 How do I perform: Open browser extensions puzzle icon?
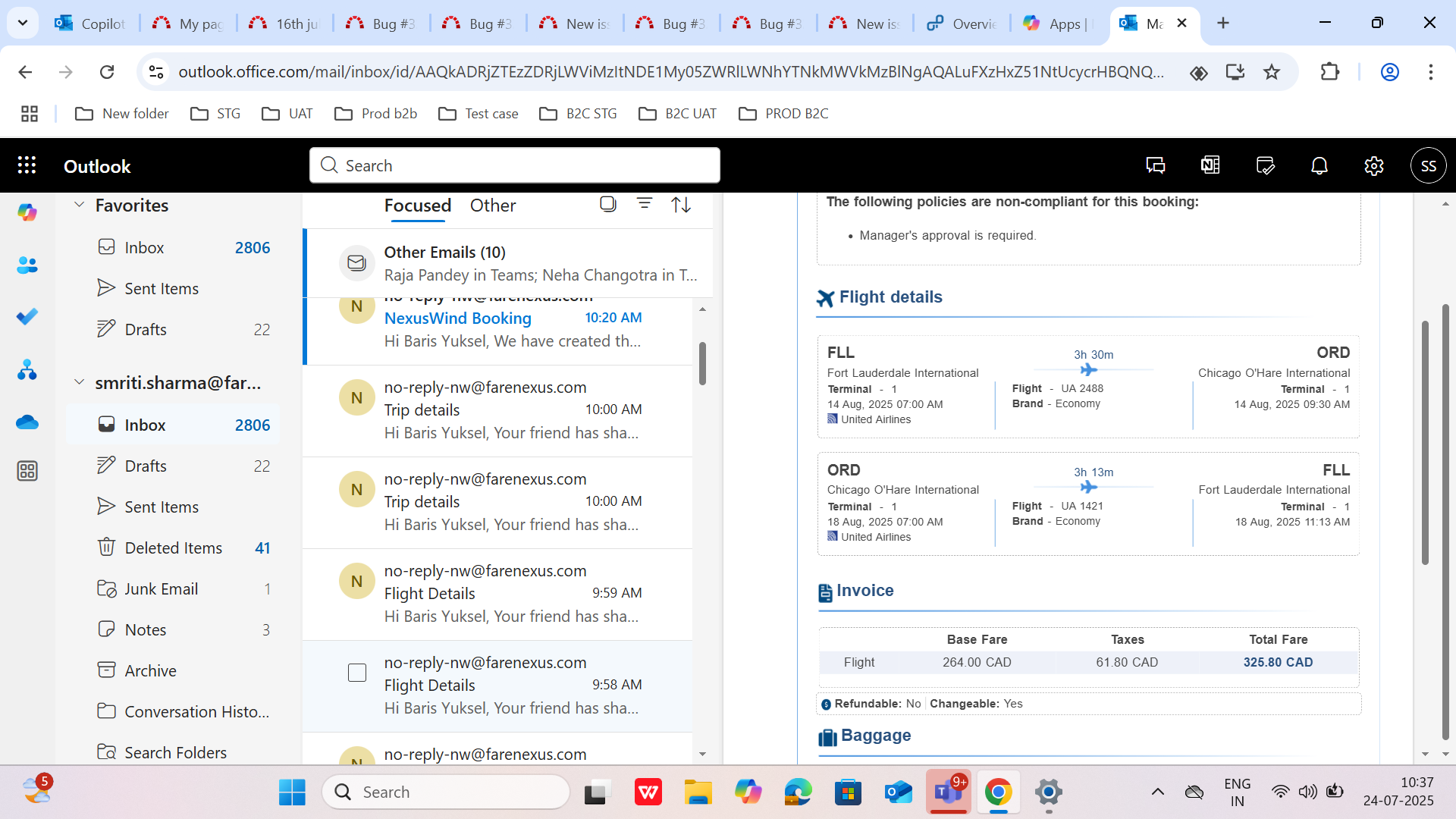click(1330, 72)
